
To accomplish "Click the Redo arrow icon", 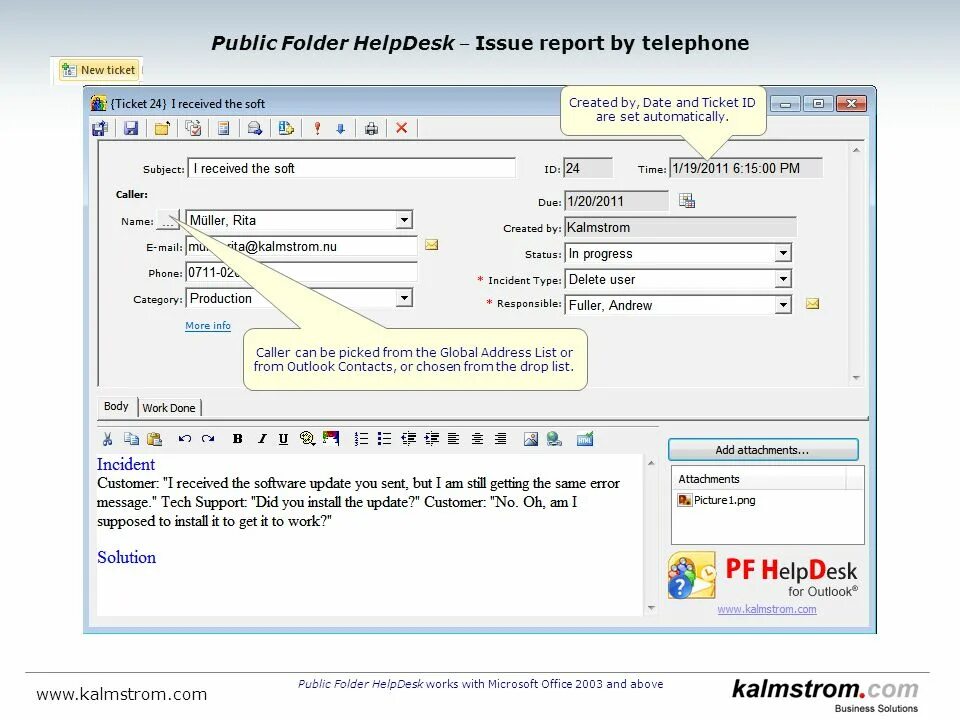I will point(208,438).
